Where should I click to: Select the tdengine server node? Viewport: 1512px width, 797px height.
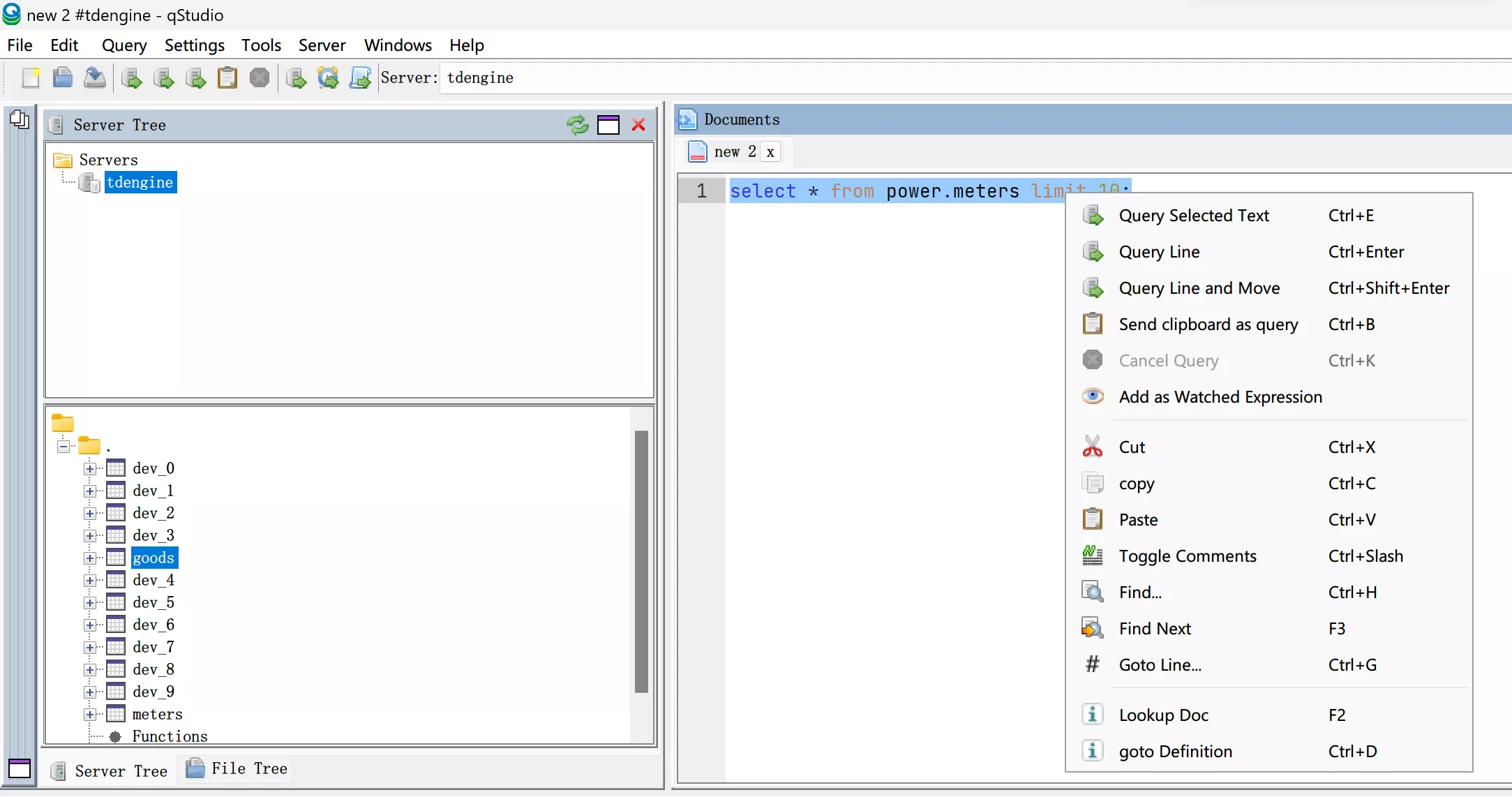(x=140, y=182)
